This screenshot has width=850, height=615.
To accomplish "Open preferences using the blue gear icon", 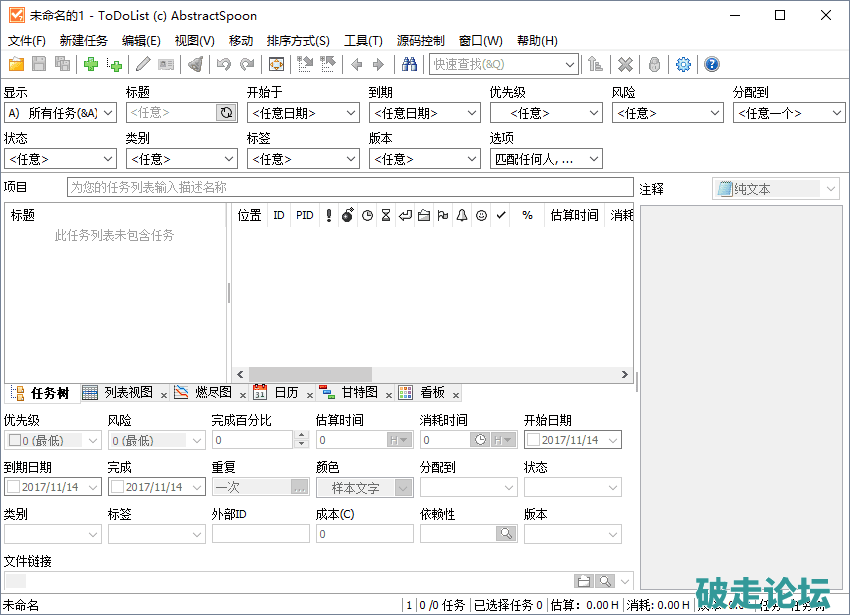I will point(684,65).
